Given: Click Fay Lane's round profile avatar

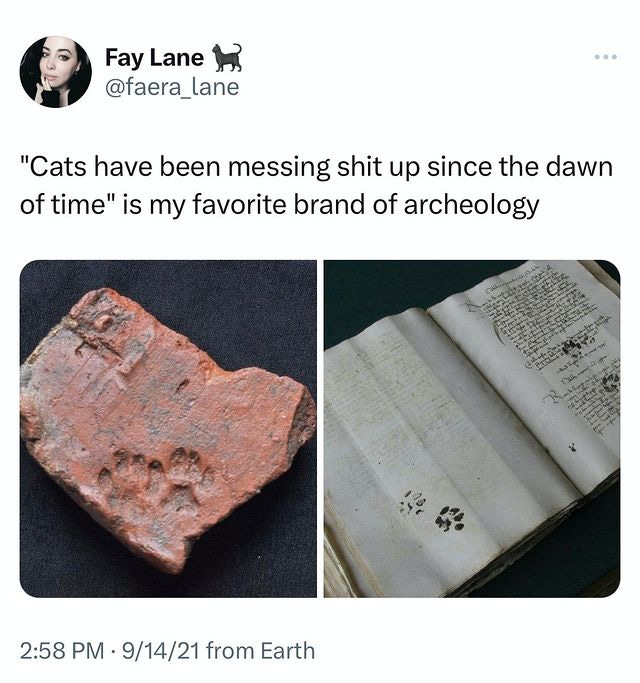Looking at the screenshot, I should [x=55, y=72].
